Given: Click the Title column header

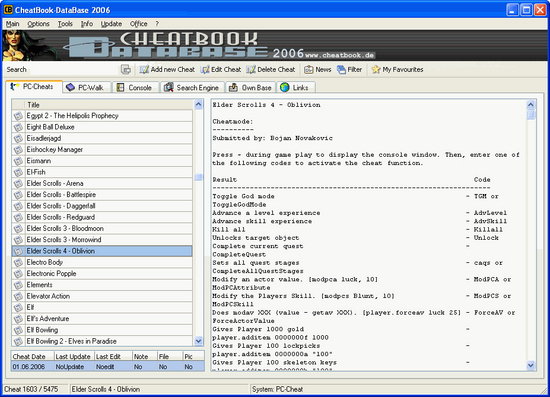Looking at the screenshot, I should (109, 105).
